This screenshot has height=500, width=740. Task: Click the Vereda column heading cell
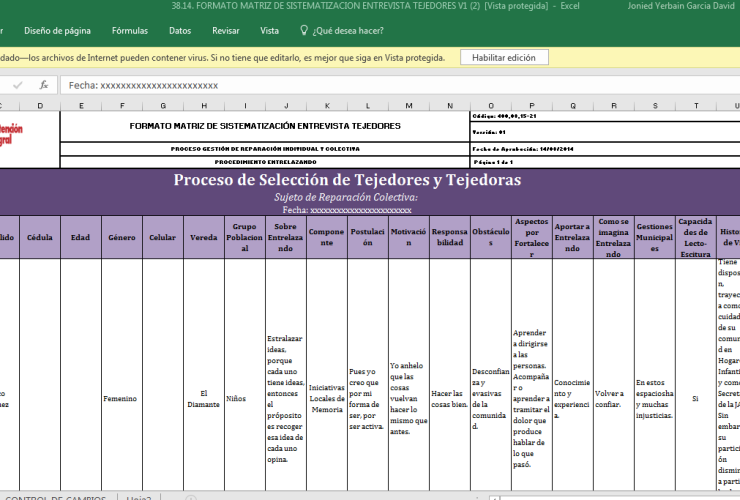(x=204, y=237)
